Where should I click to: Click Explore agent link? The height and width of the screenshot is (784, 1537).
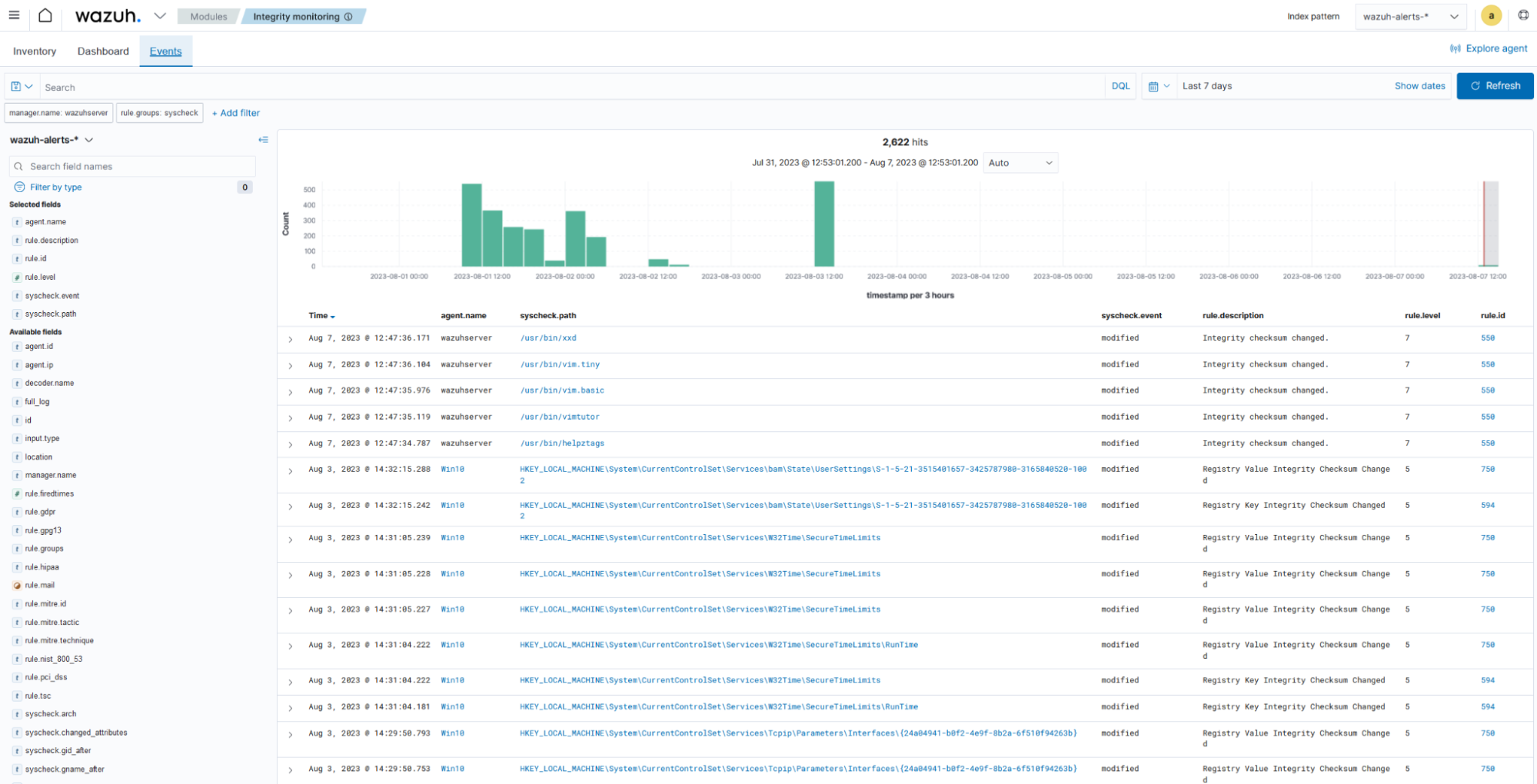click(1489, 48)
